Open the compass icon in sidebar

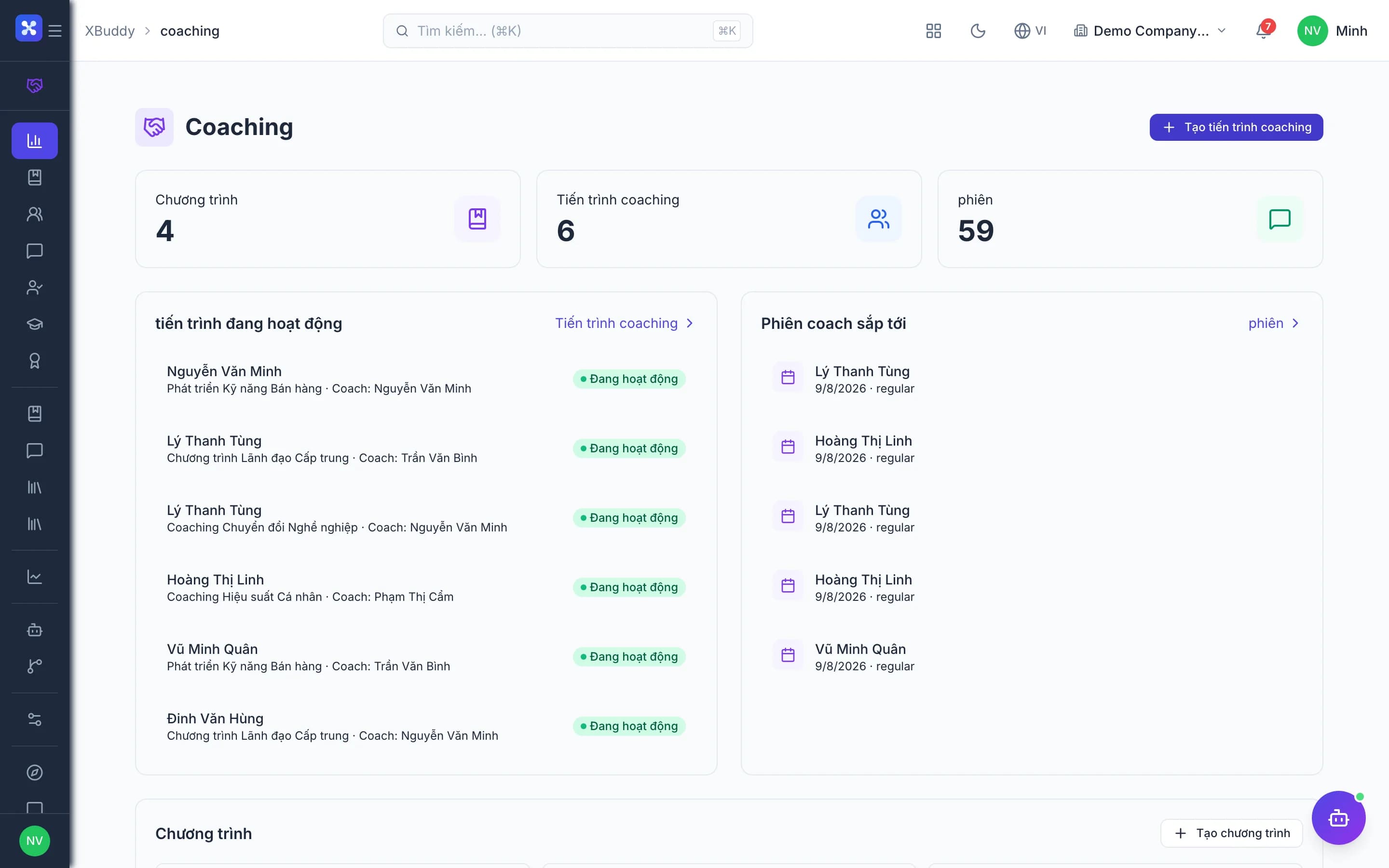tap(34, 772)
